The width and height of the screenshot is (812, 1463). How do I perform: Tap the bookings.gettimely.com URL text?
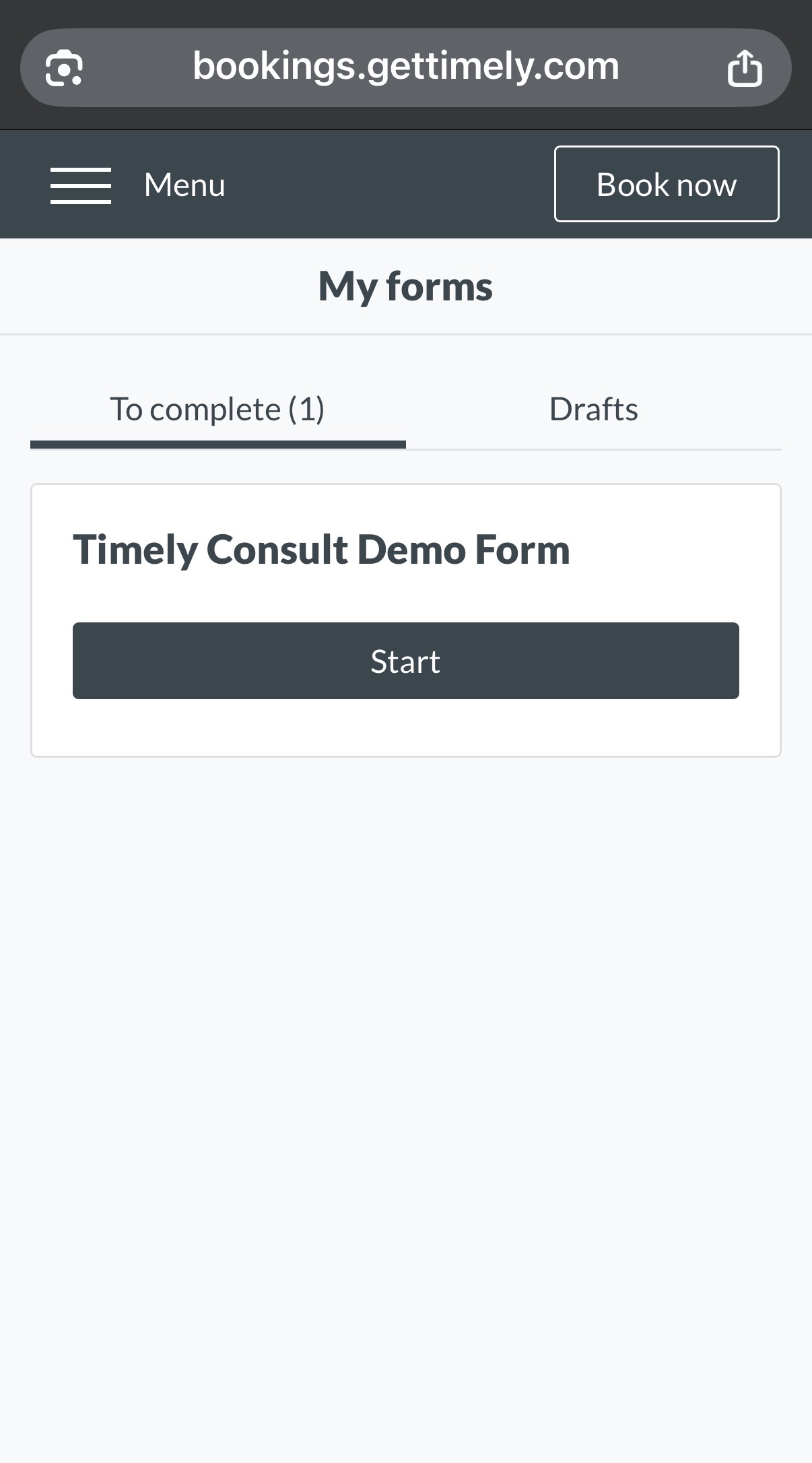click(405, 67)
